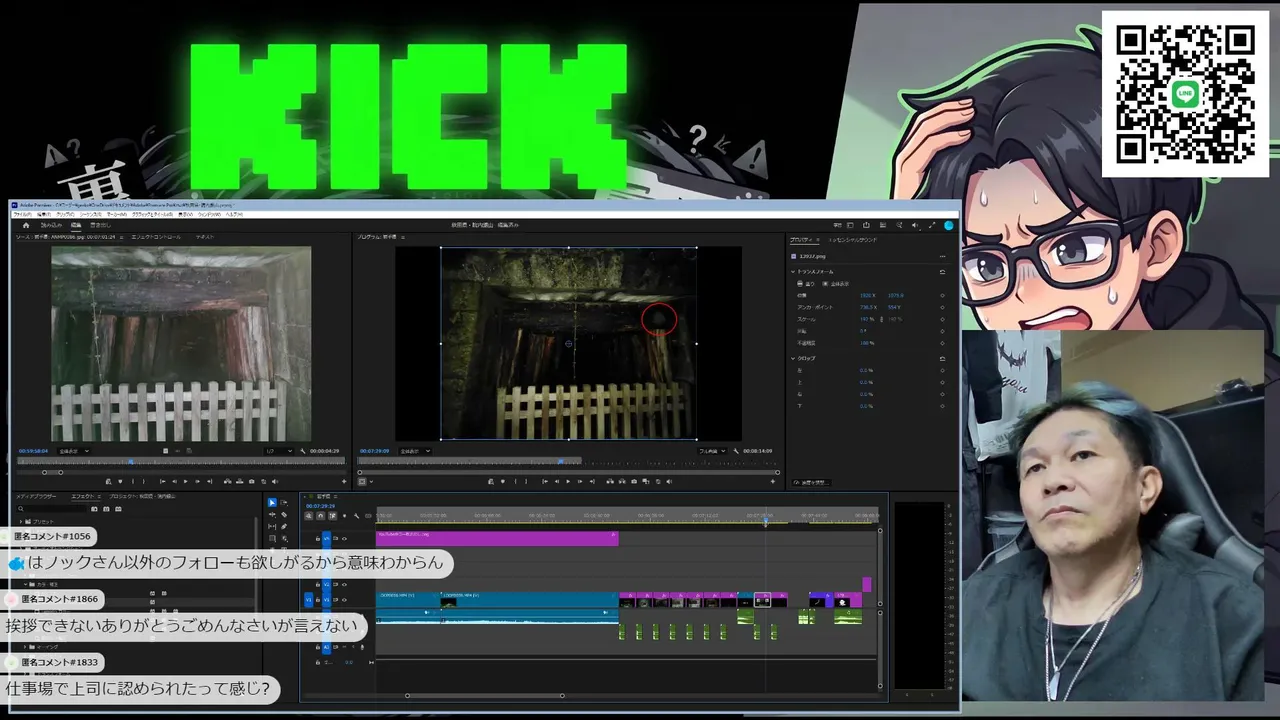Toggle V1 source patching indicator
The height and width of the screenshot is (720, 1280).
click(309, 600)
